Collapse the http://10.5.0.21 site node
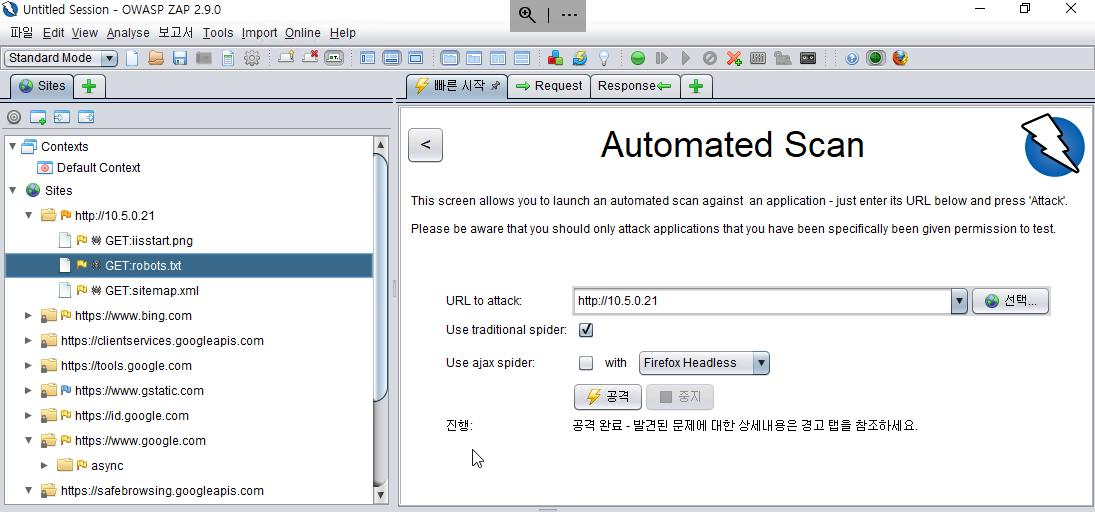The image size is (1095, 512). coord(29,215)
